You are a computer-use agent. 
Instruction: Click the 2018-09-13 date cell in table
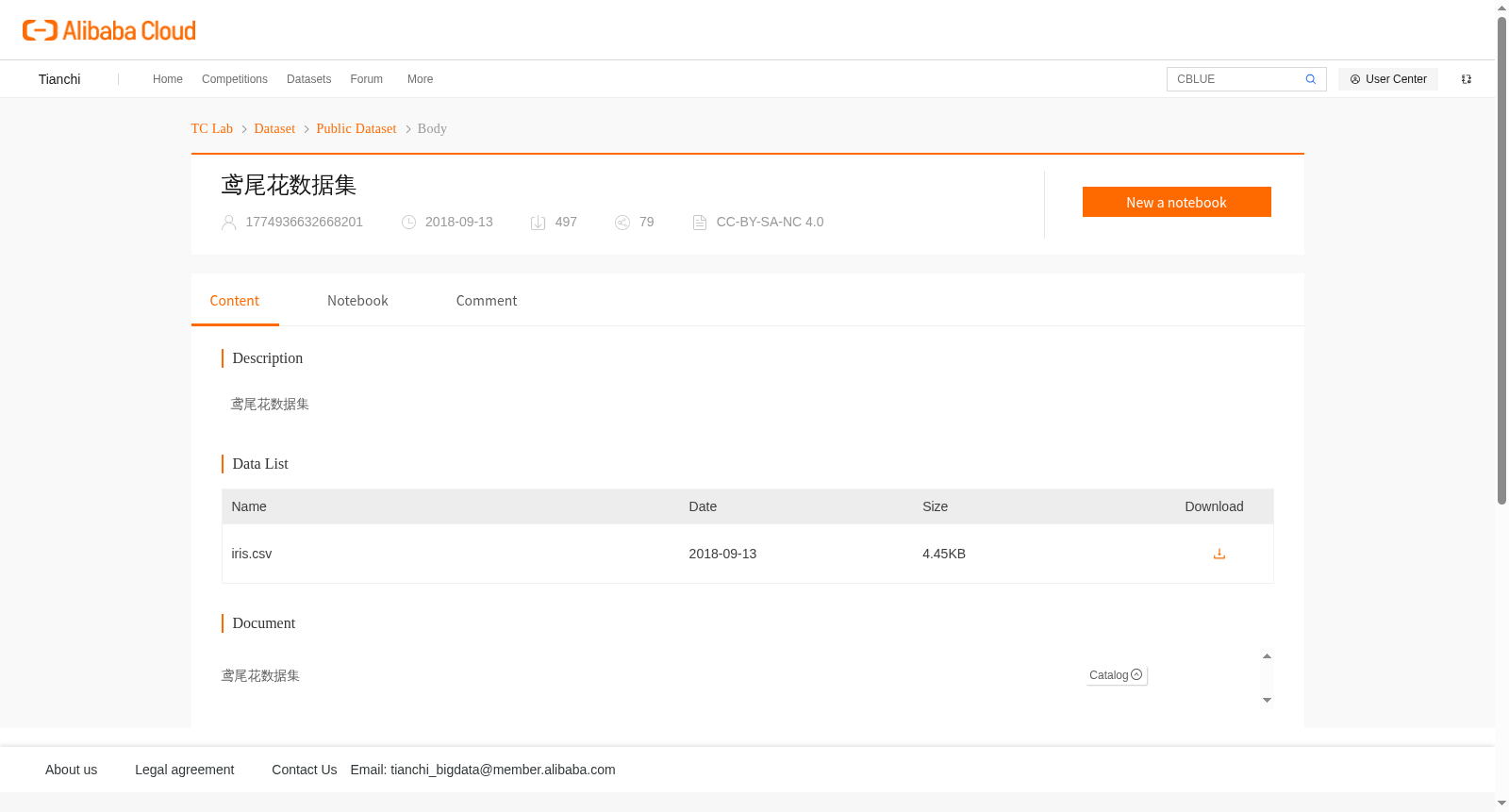pyautogui.click(x=722, y=554)
